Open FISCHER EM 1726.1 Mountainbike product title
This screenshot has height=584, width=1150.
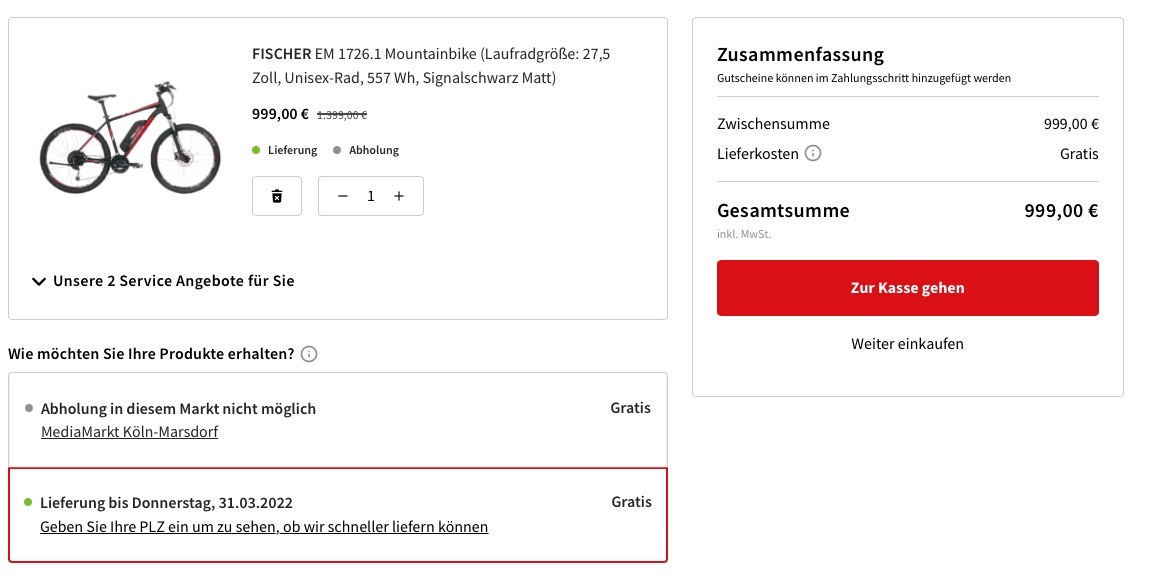point(431,65)
